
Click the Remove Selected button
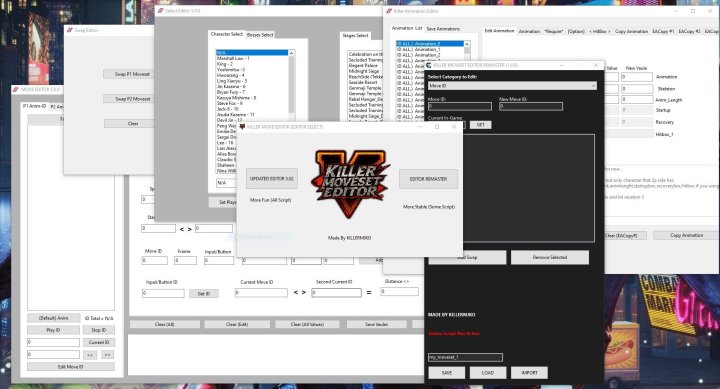[550, 257]
